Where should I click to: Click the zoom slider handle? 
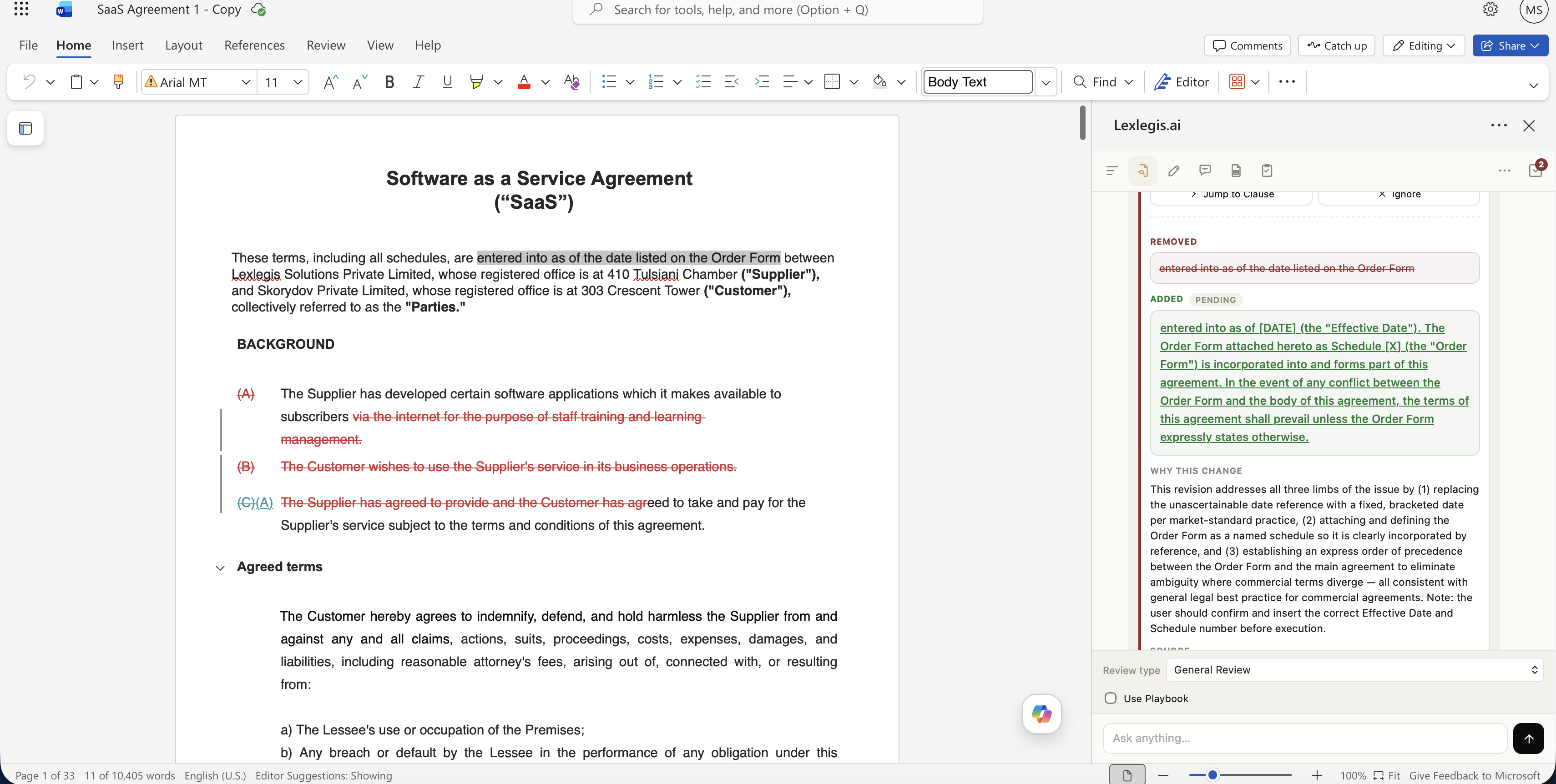pyautogui.click(x=1212, y=775)
